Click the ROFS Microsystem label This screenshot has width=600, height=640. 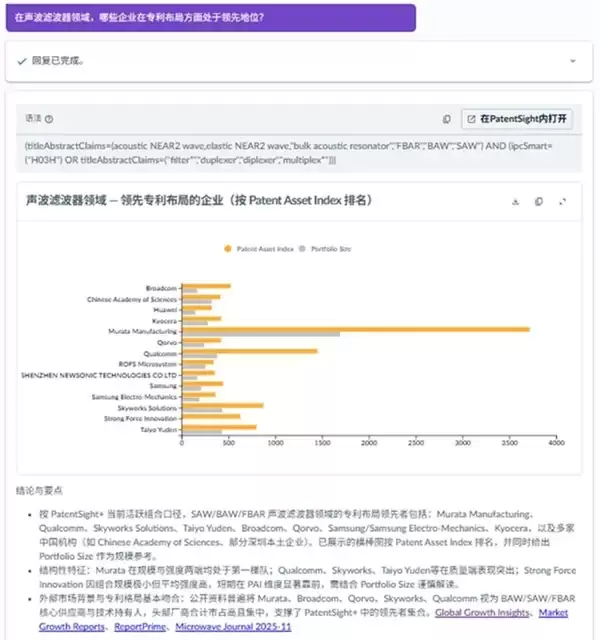click(x=148, y=364)
